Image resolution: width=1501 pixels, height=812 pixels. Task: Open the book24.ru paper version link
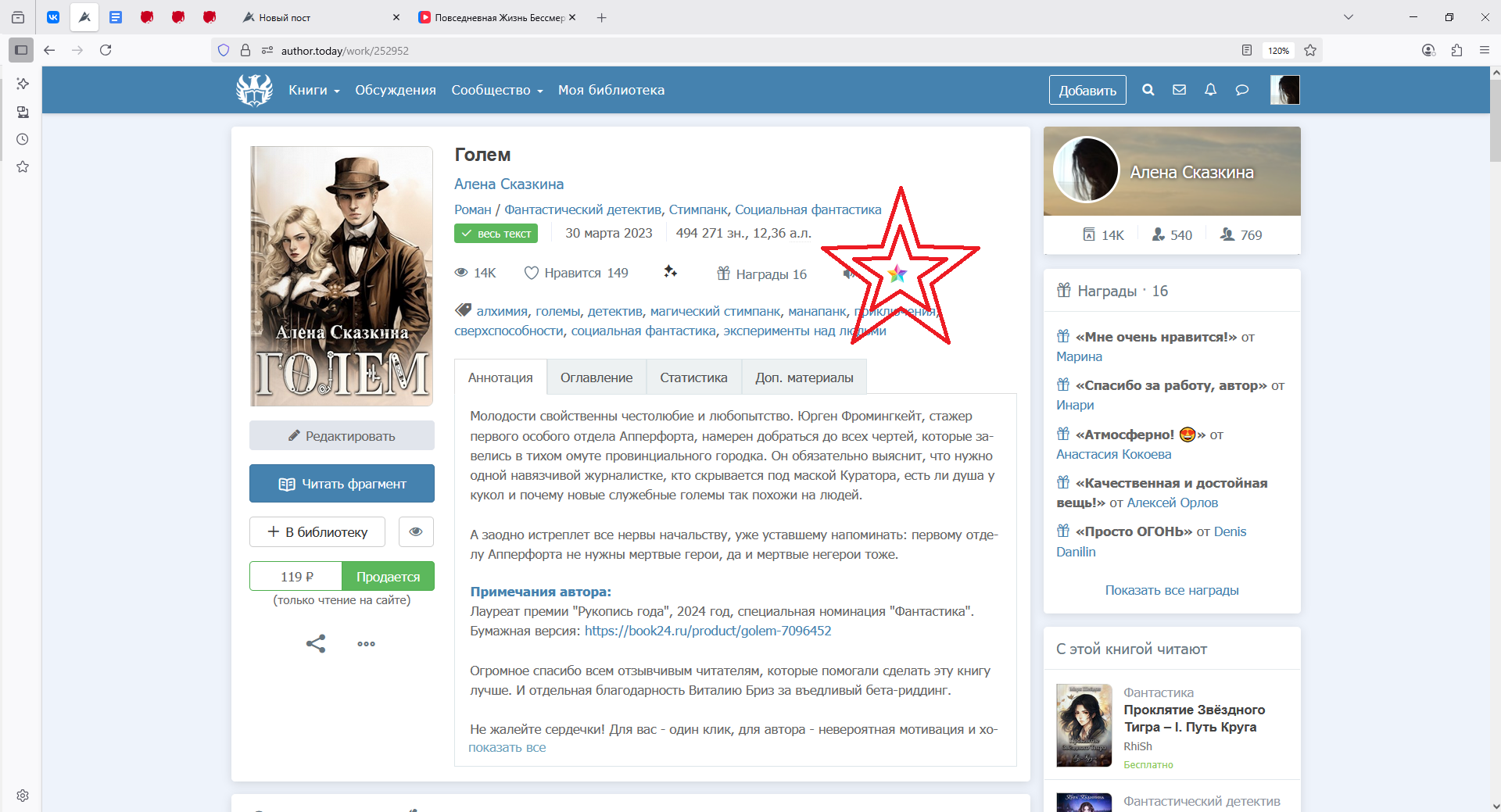708,631
